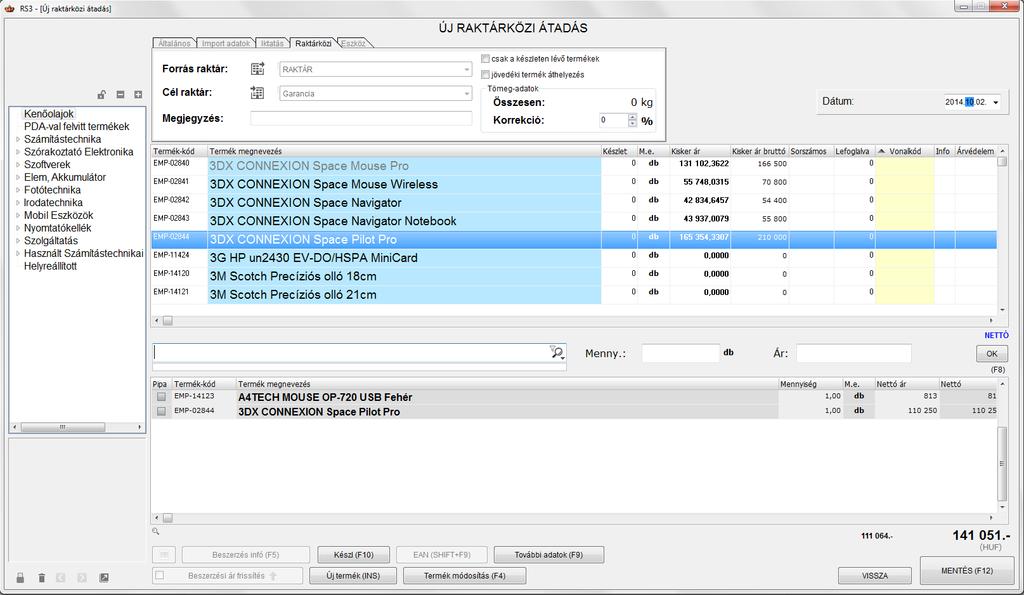Decrease Korrekció with the down spinner arrow
This screenshot has width=1024, height=595.
(x=632, y=123)
